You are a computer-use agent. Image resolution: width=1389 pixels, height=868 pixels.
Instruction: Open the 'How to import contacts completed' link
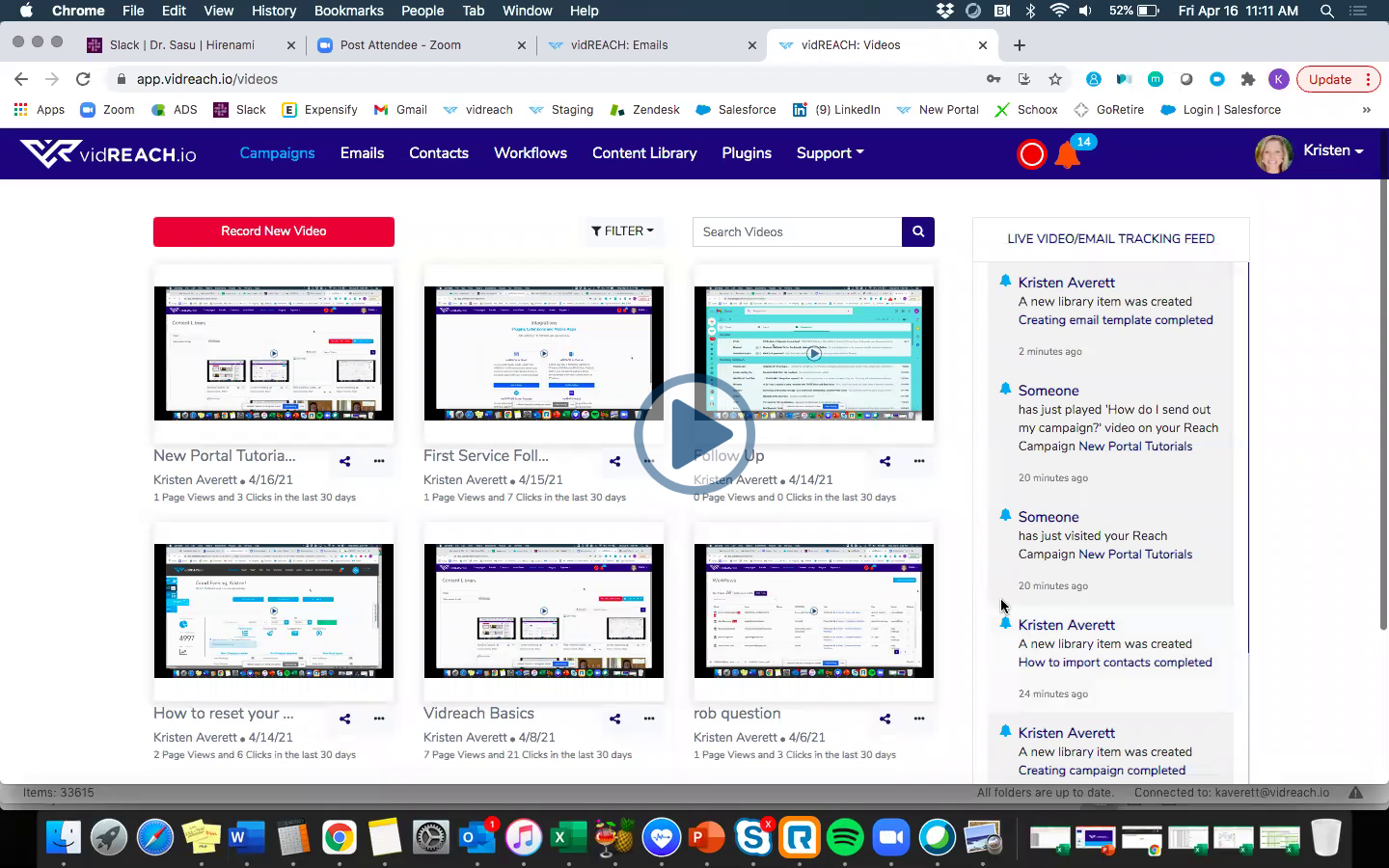point(1114,663)
